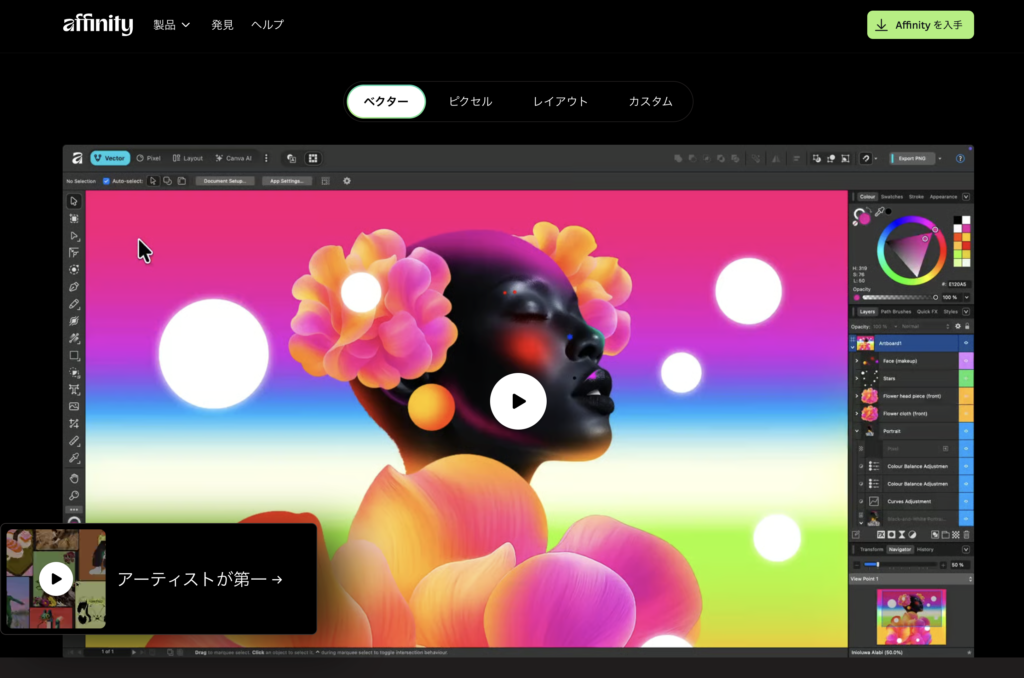Adjust the Opacity slider in the Colour panel
Screen dimensions: 1024x678
(x=899, y=297)
